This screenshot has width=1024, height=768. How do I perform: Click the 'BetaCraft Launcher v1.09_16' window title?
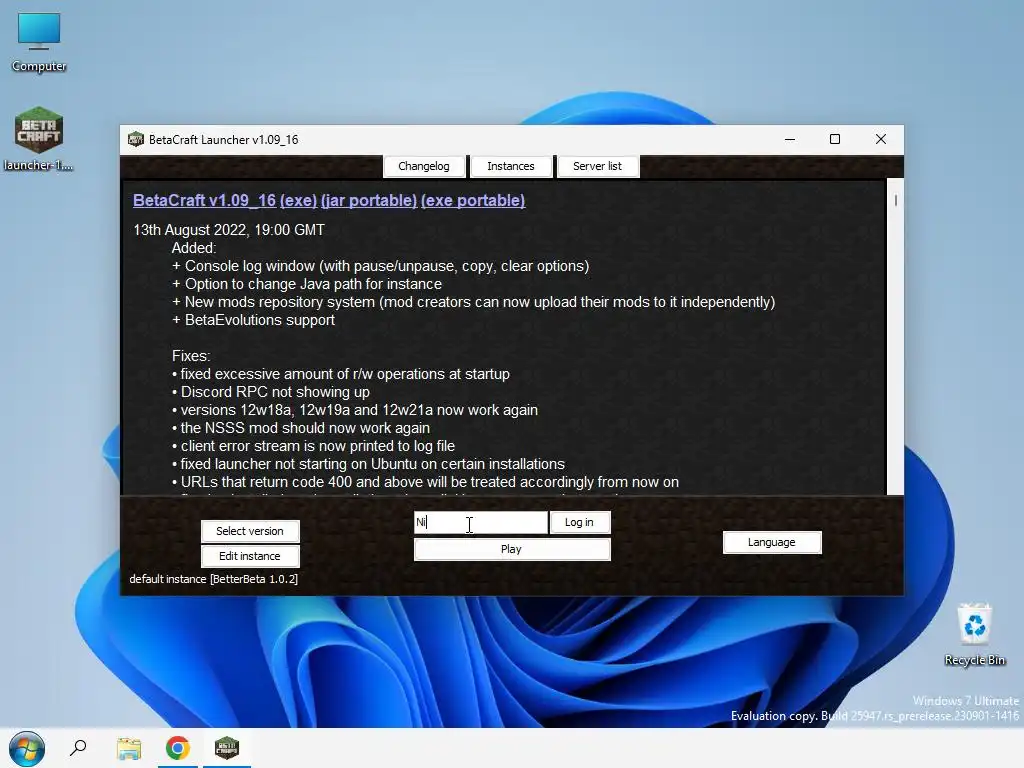pyautogui.click(x=223, y=140)
